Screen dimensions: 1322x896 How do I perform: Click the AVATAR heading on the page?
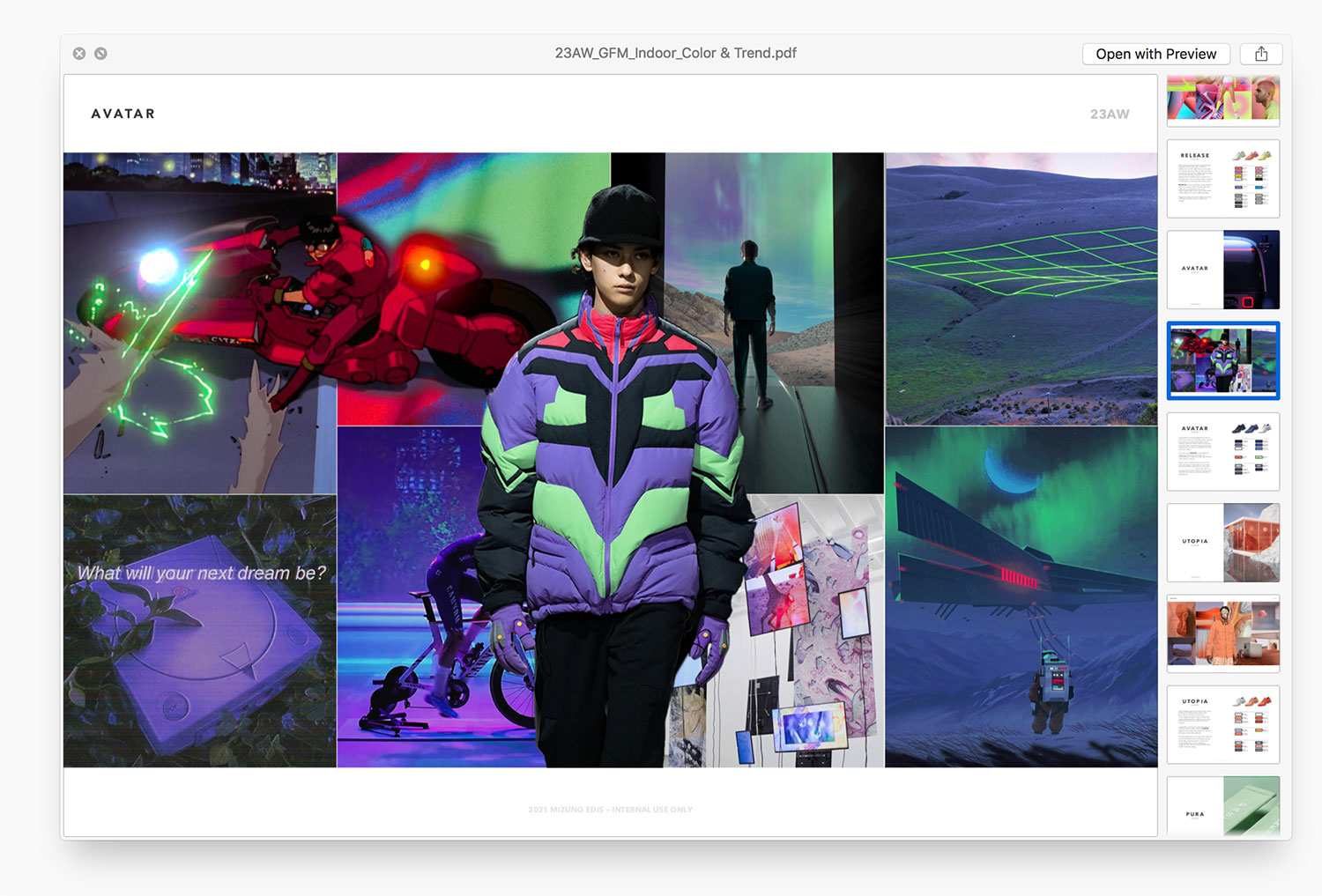(123, 114)
